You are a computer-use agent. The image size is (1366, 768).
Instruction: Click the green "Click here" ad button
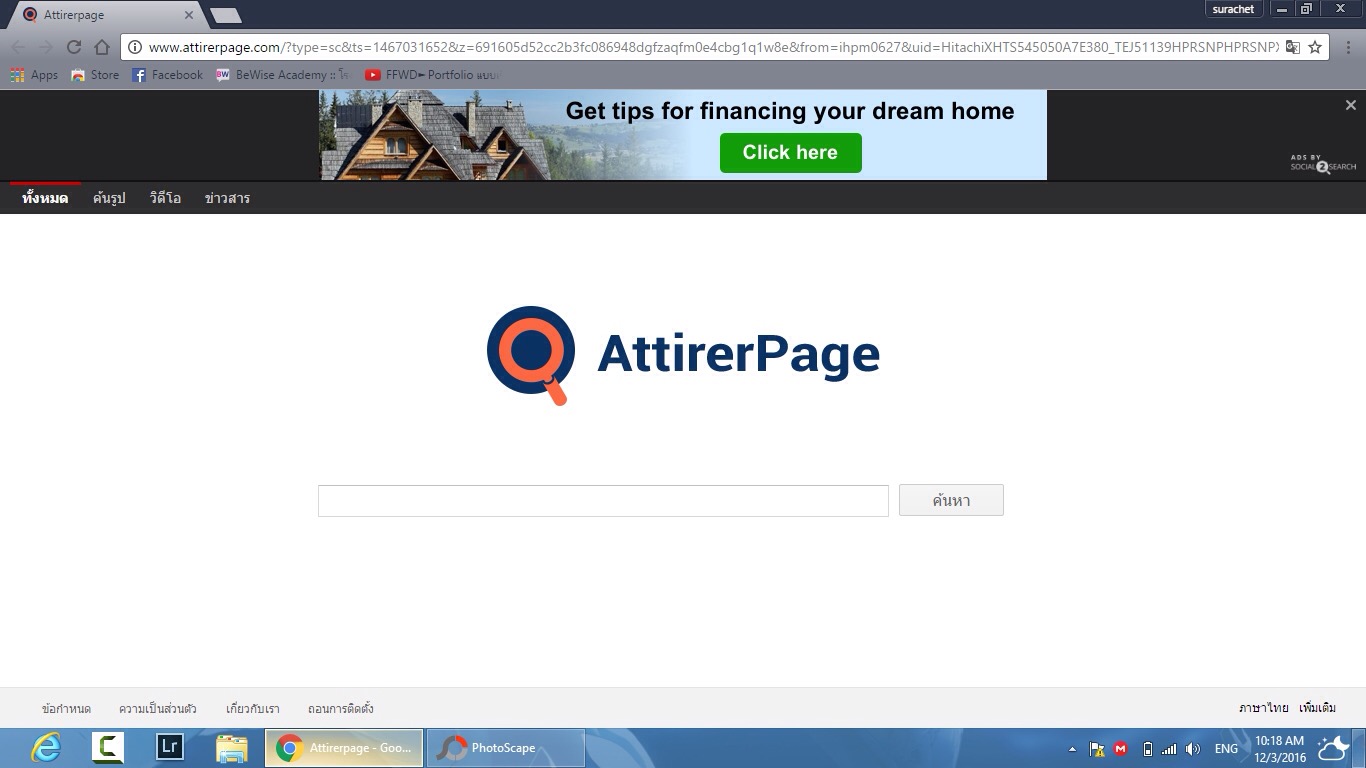coord(790,153)
